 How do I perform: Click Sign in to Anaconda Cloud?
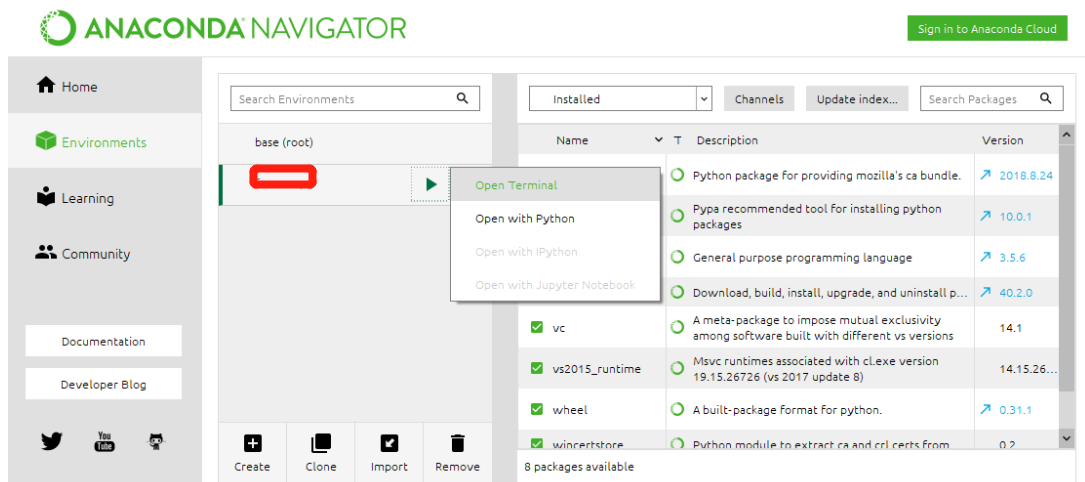(x=987, y=28)
